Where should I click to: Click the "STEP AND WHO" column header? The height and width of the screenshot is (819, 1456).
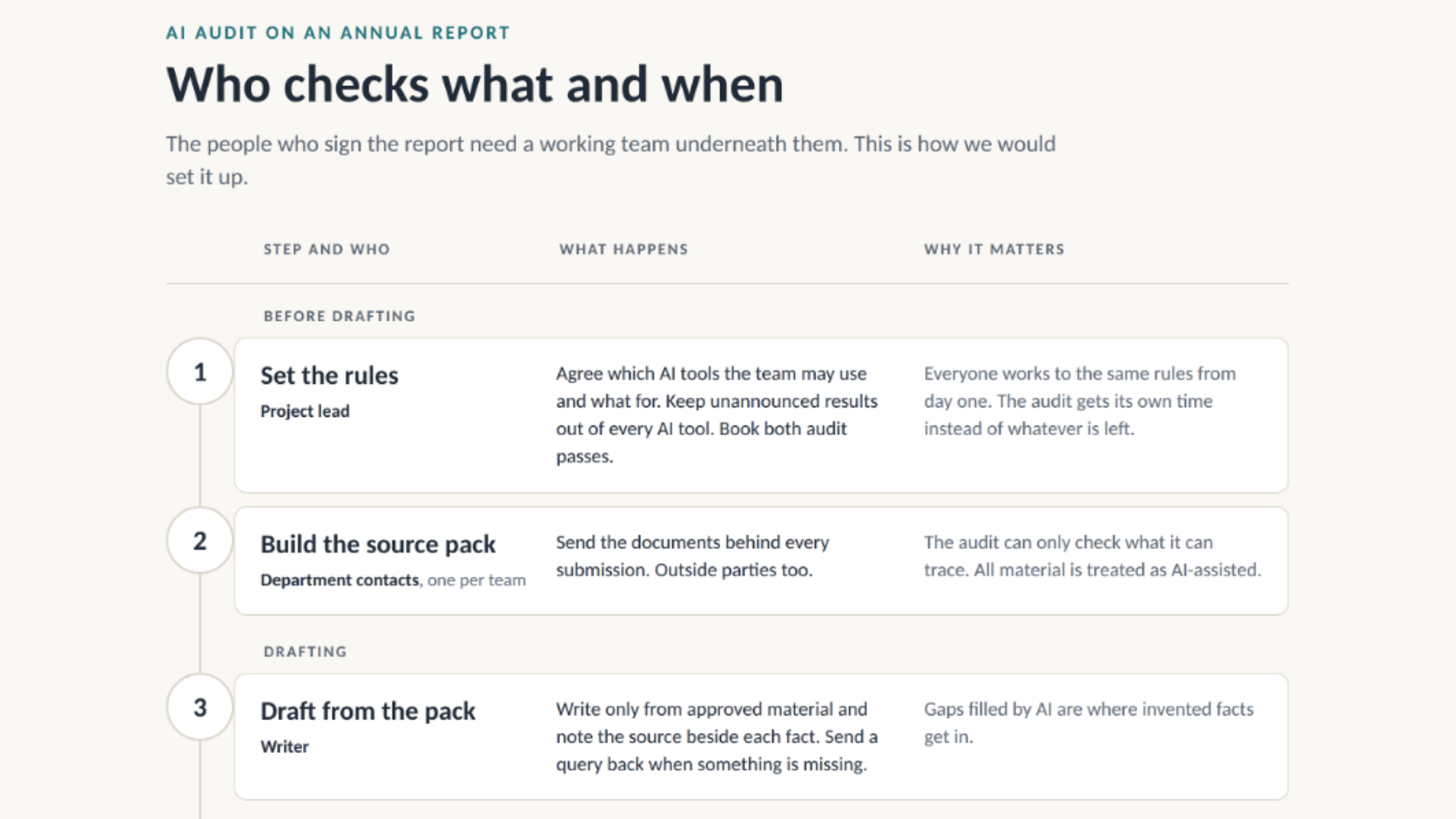[x=327, y=249]
